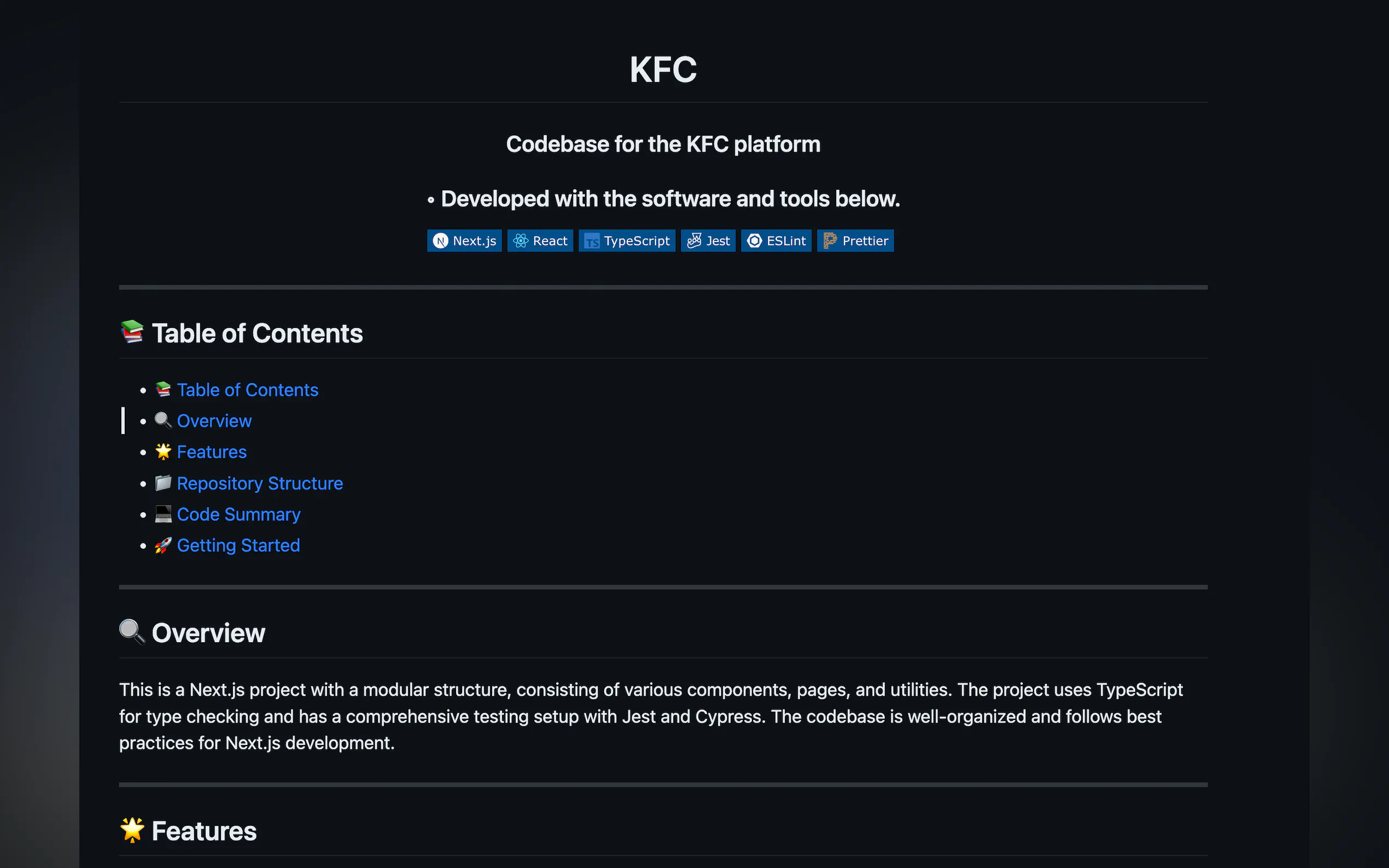Click the star emoji beside Features link
Viewport: 1389px width, 868px height.
(163, 452)
